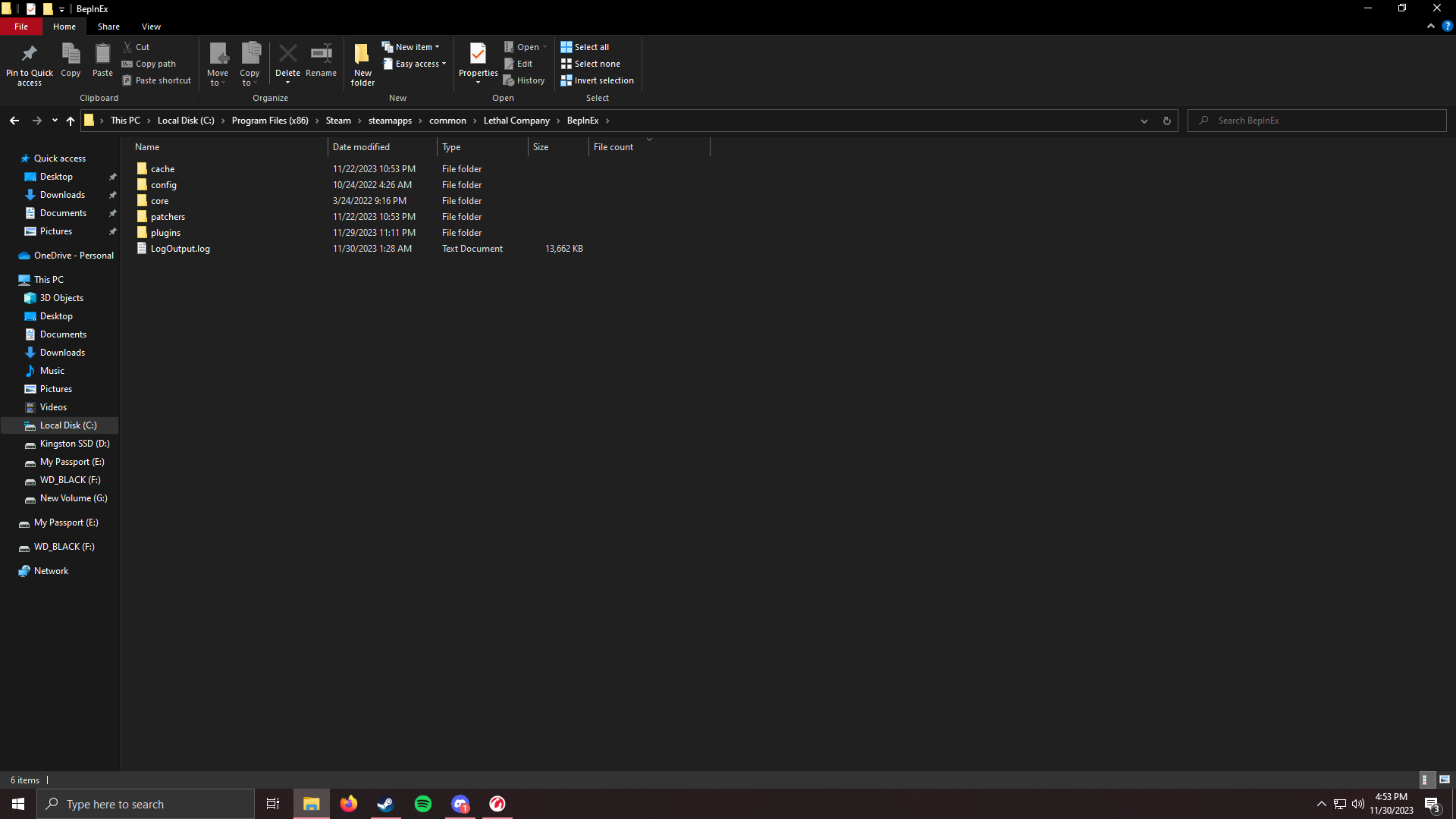The width and height of the screenshot is (1456, 819).
Task: Open Properties for selected item
Action: tap(478, 63)
